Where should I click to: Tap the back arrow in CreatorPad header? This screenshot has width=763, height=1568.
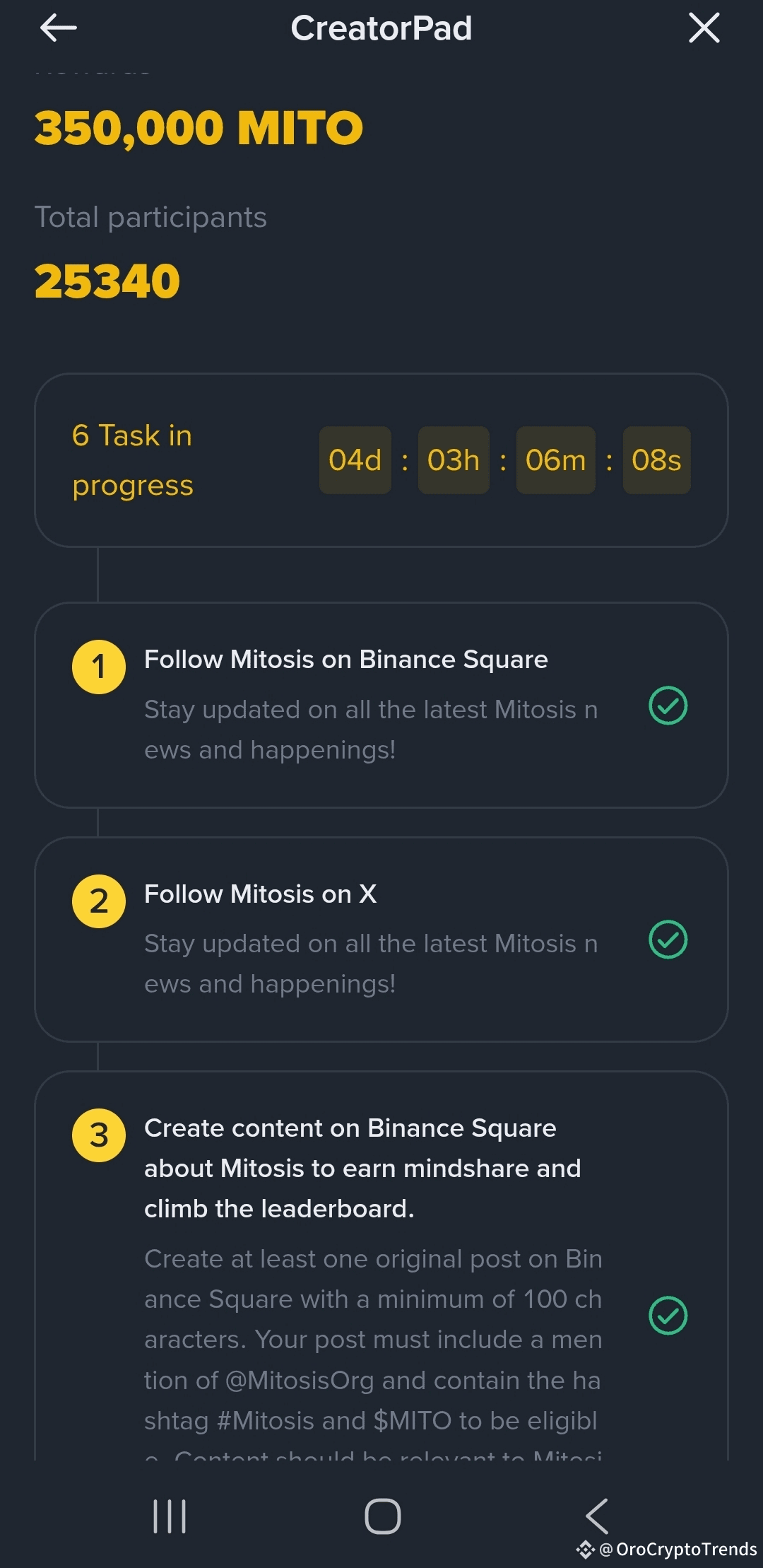pos(58,28)
